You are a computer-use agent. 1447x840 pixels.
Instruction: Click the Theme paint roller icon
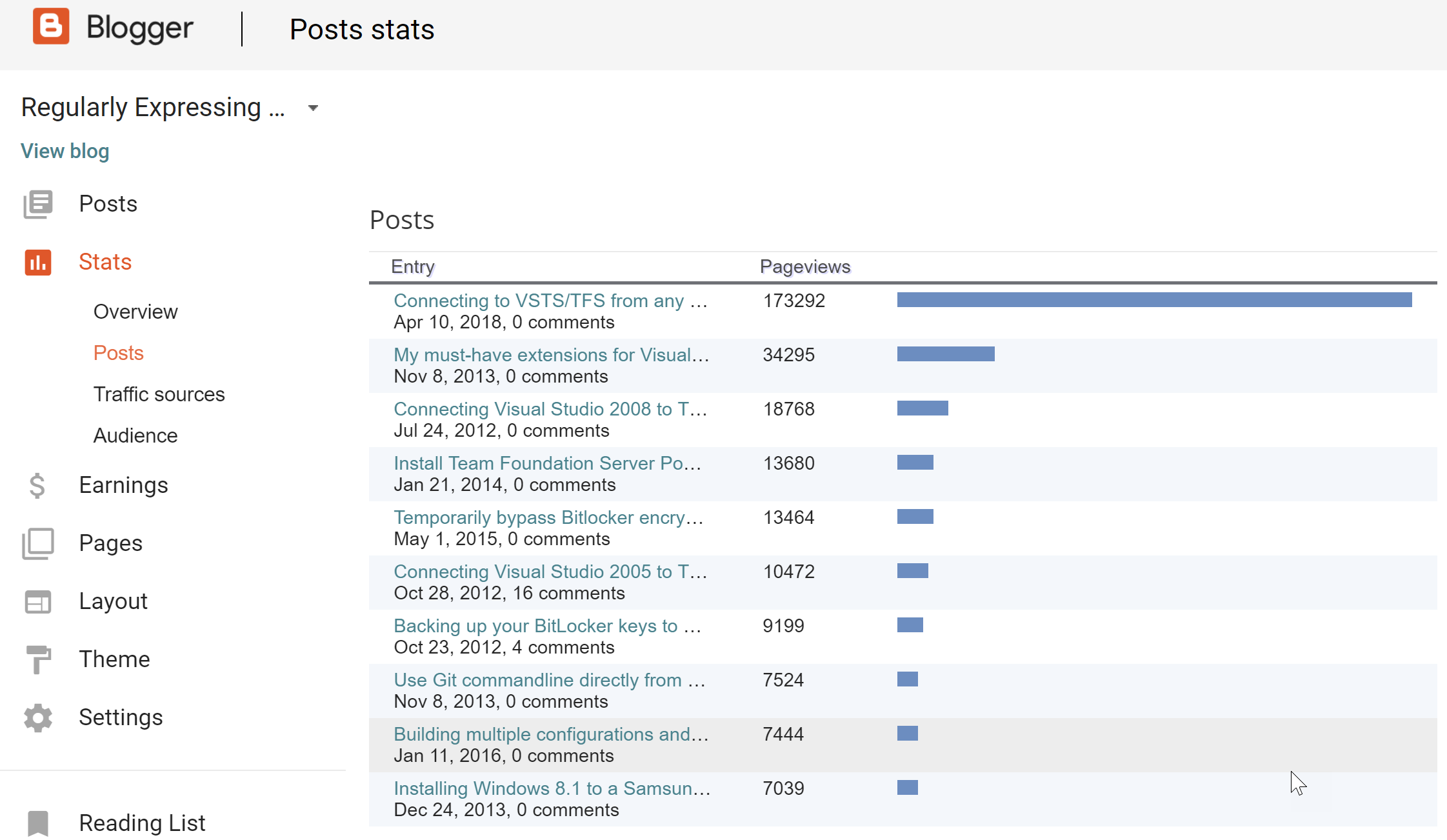point(38,659)
